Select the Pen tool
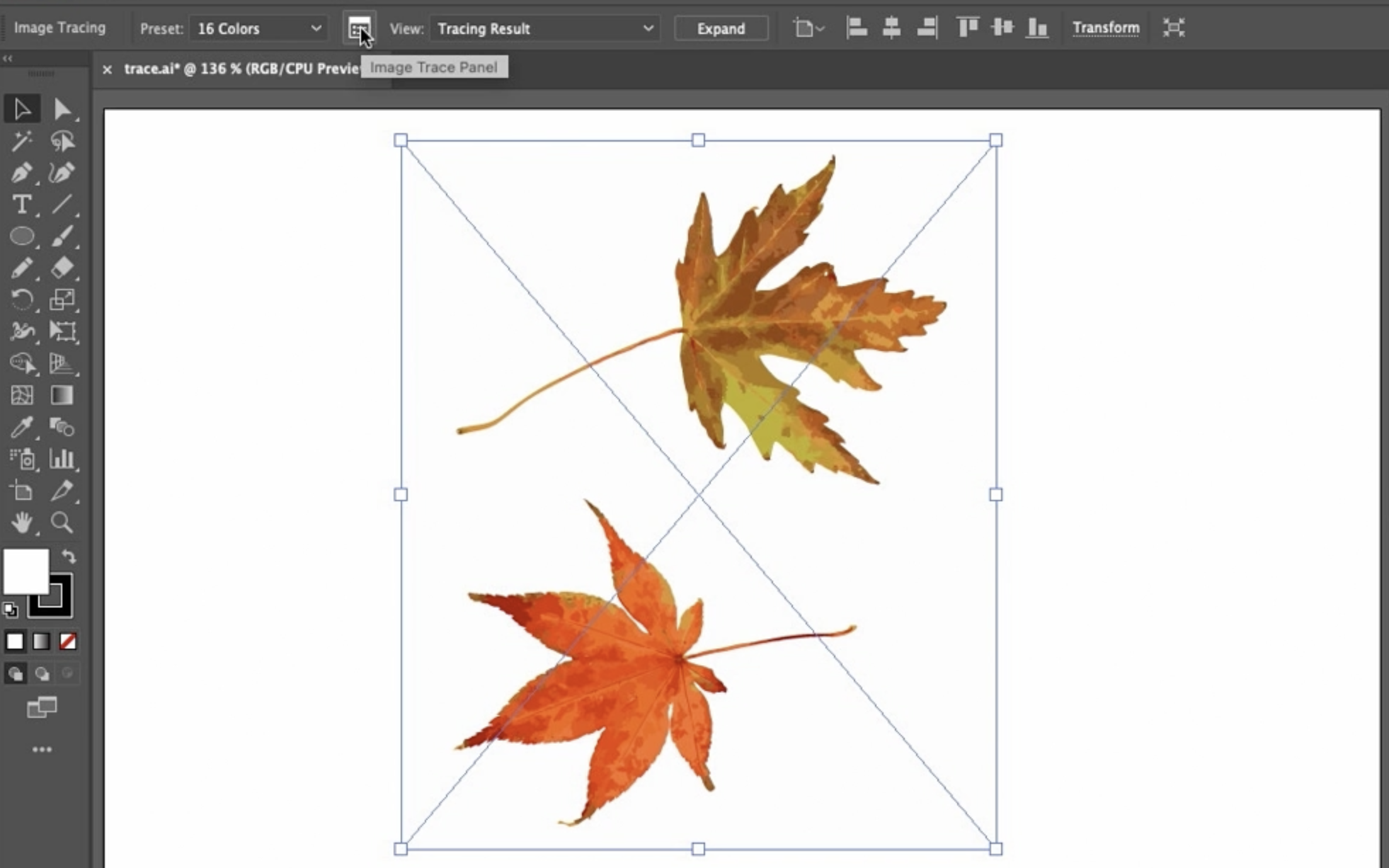This screenshot has width=1389, height=868. pyautogui.click(x=21, y=173)
